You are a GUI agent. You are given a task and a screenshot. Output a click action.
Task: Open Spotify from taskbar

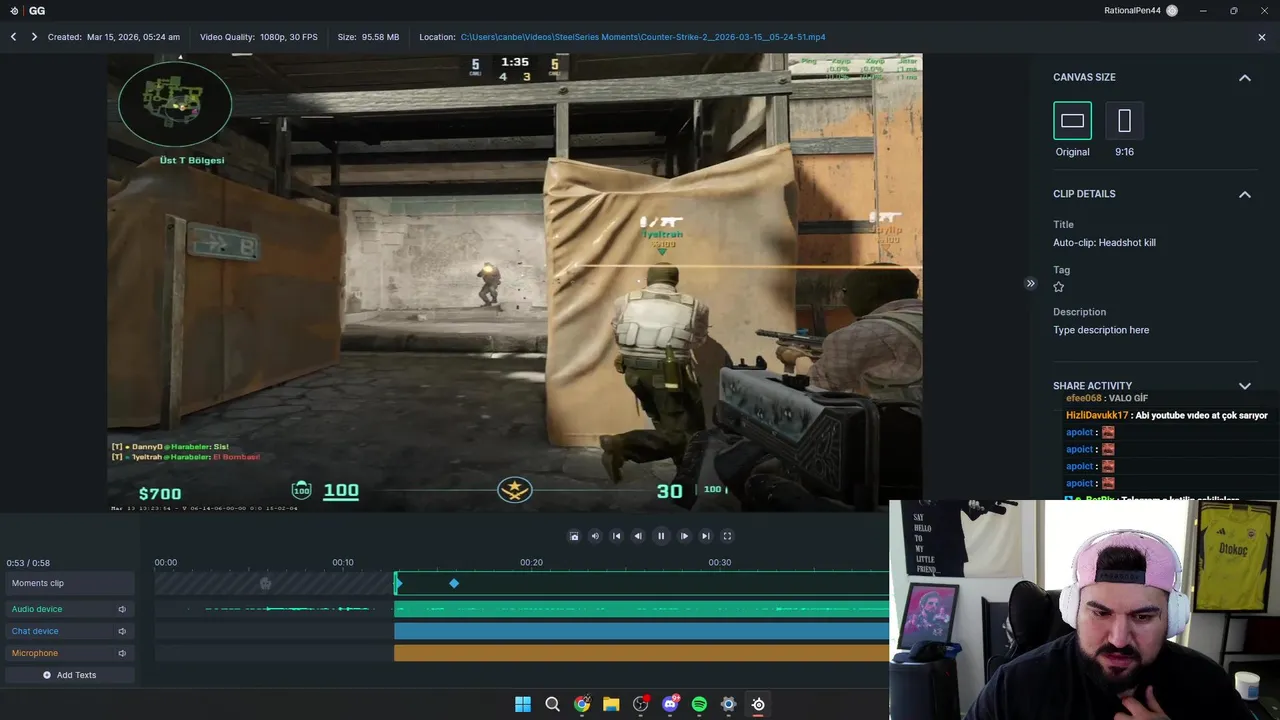[699, 704]
